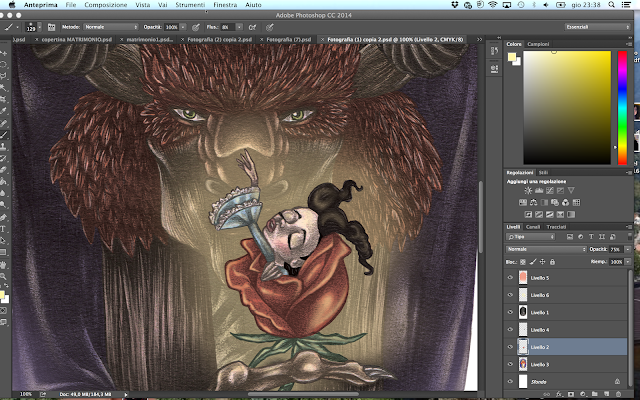Click the foreground color swatch in Colore panel
Viewport: 640px width, 400px height.
pos(512,57)
